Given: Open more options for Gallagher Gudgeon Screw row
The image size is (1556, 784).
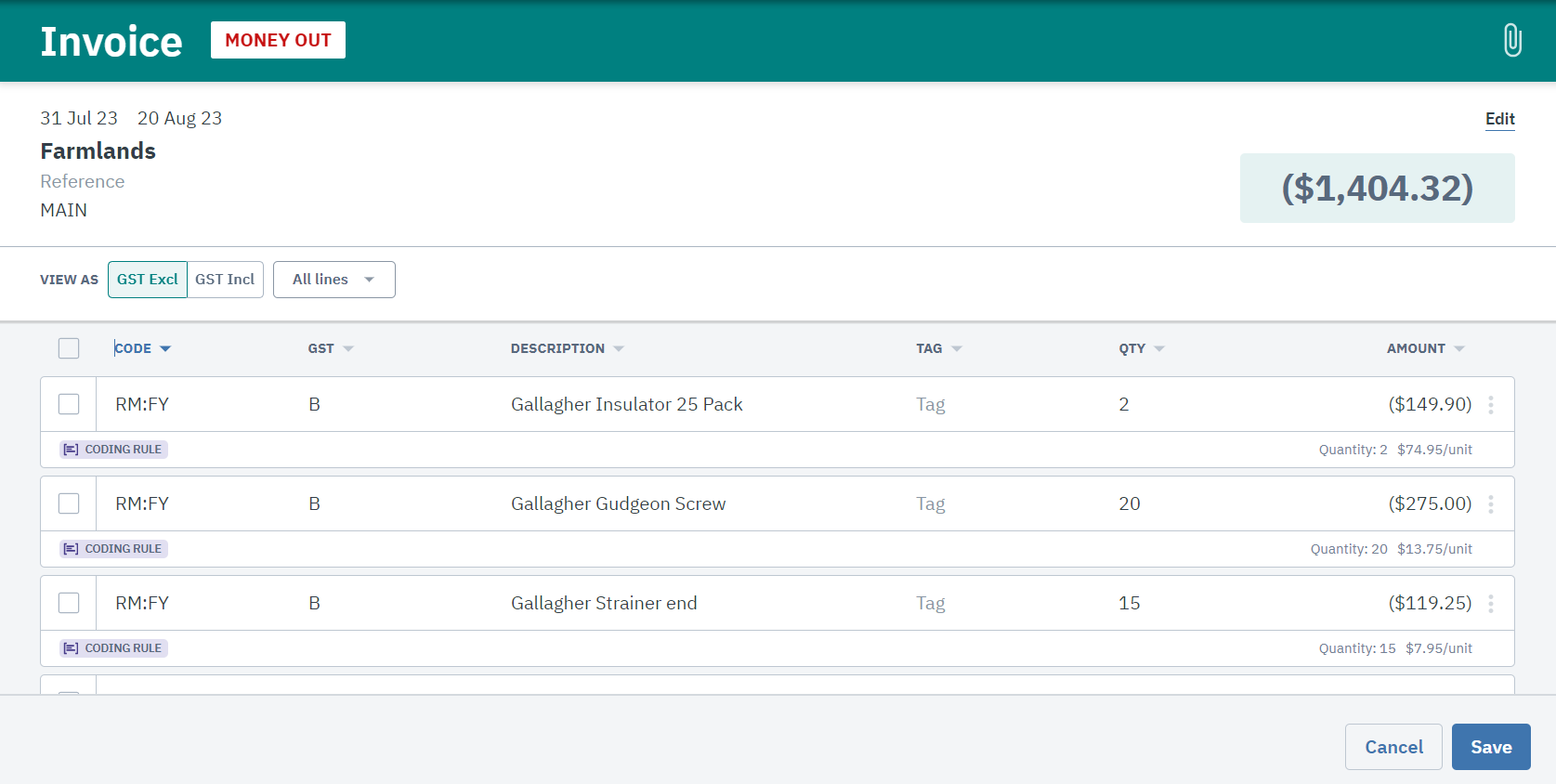Looking at the screenshot, I should (x=1491, y=504).
